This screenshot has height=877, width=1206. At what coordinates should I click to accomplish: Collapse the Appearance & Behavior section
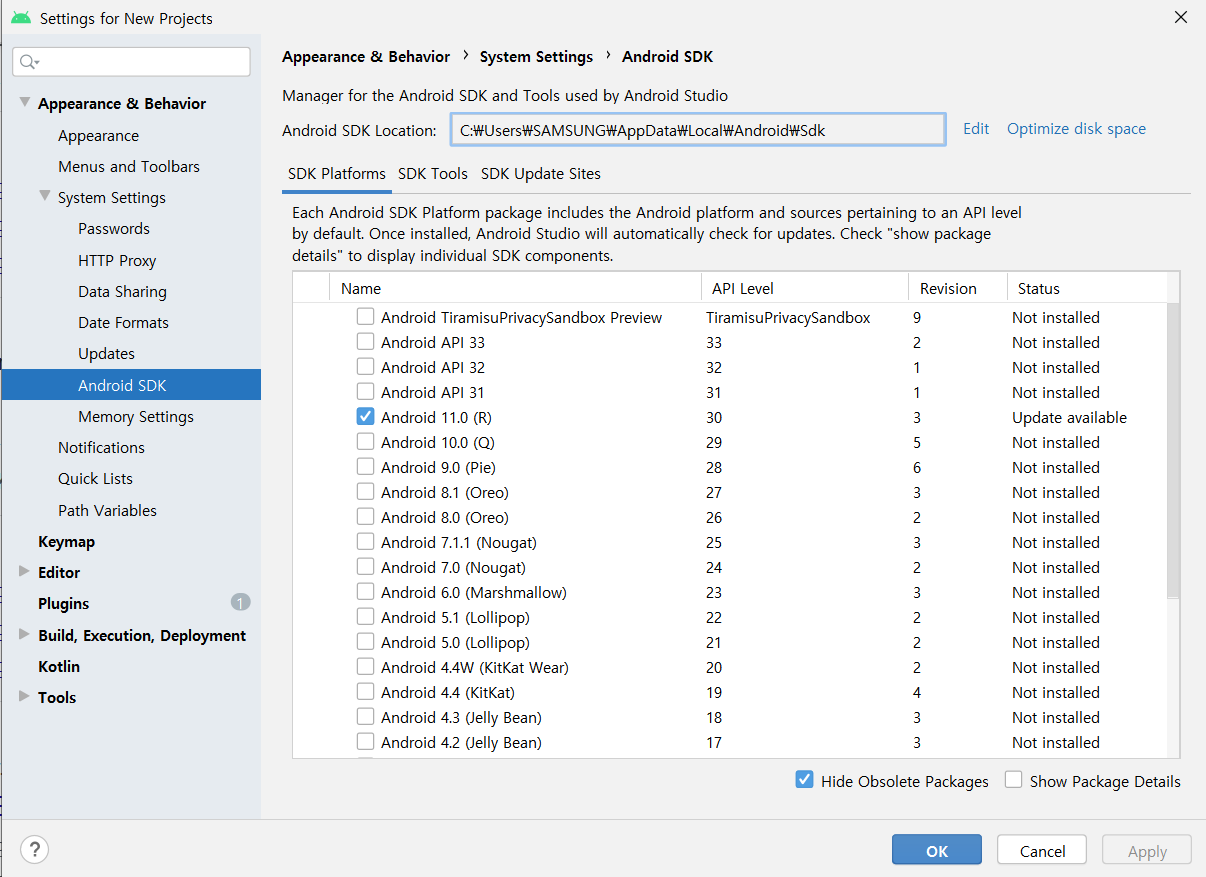click(25, 103)
